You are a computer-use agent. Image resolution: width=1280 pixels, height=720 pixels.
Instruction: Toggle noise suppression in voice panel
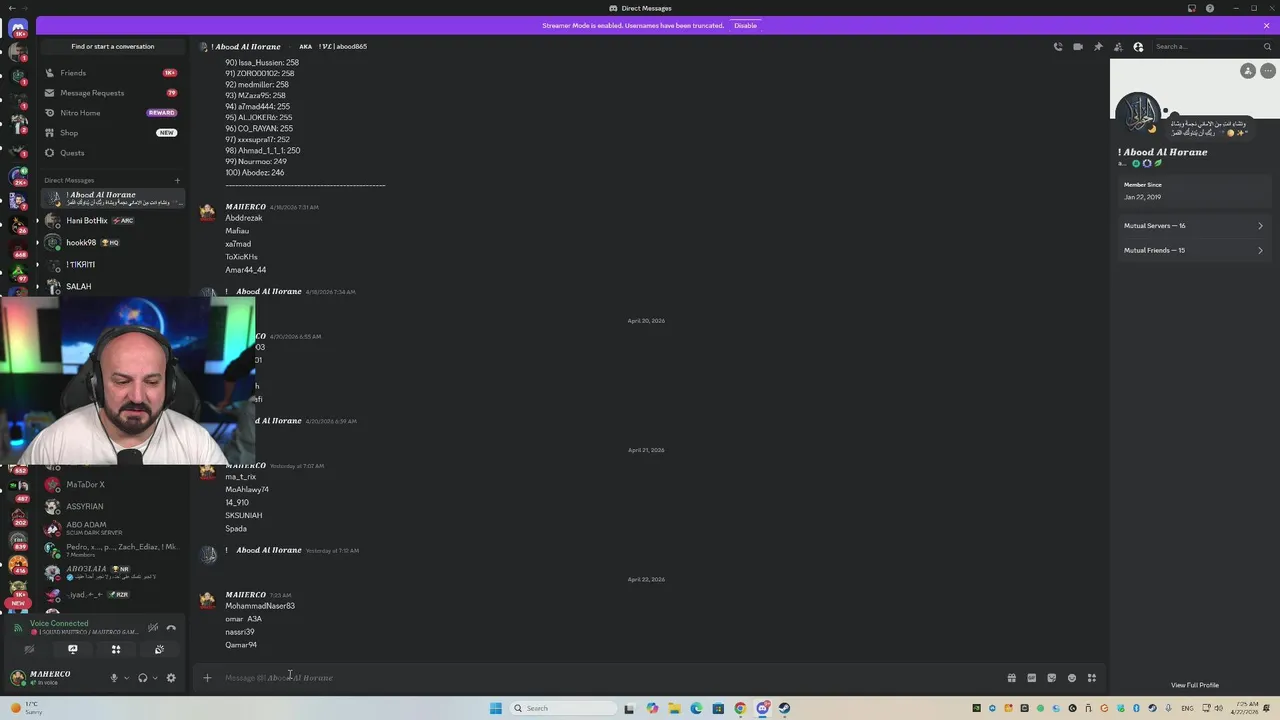coord(153,628)
